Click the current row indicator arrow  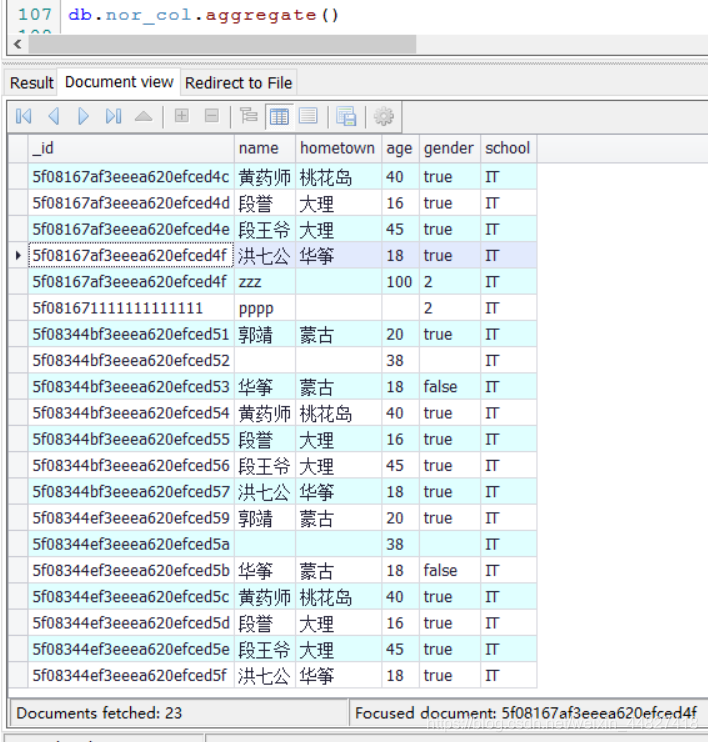click(18, 256)
